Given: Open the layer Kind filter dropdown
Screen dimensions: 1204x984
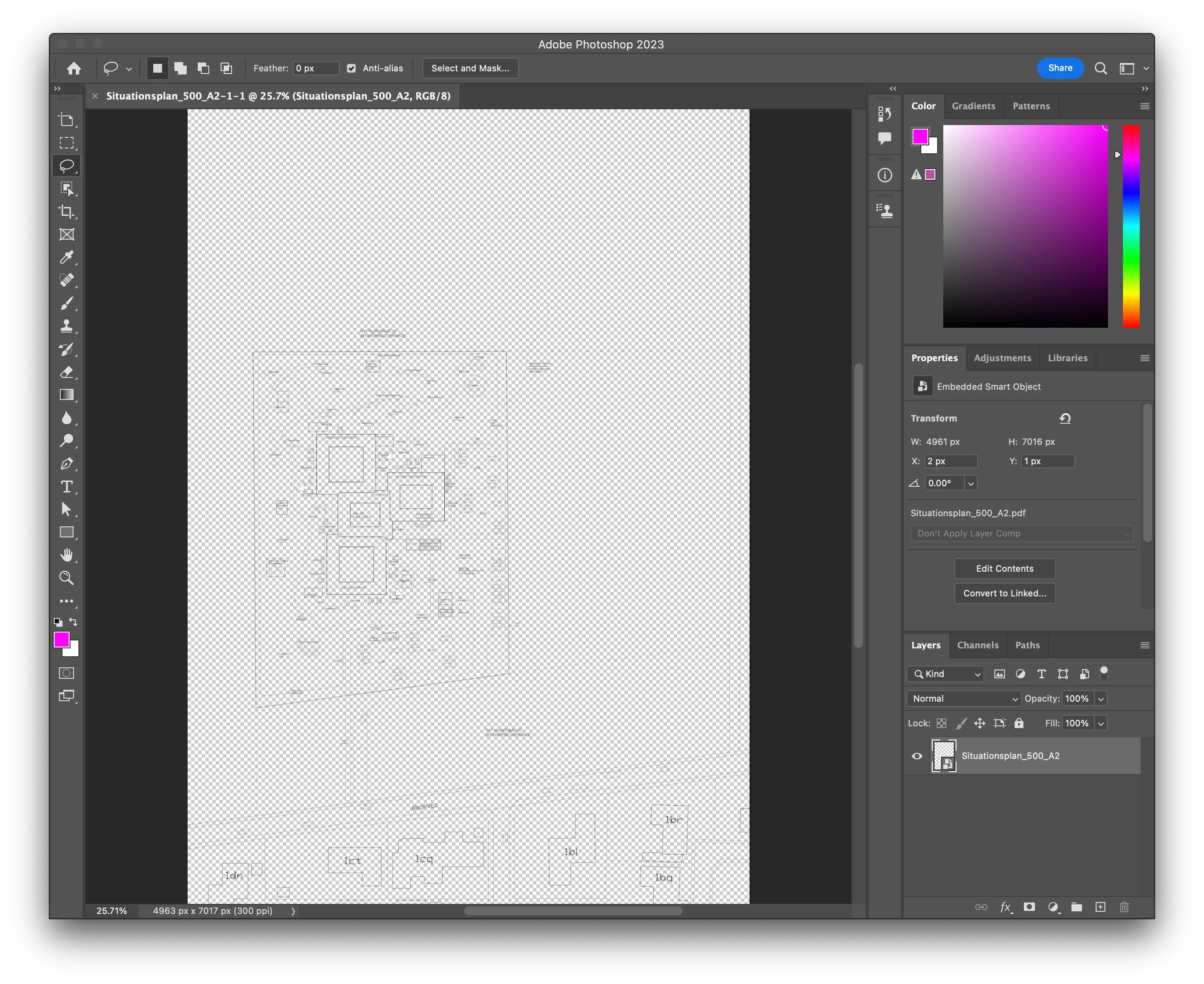Looking at the screenshot, I should click(945, 673).
